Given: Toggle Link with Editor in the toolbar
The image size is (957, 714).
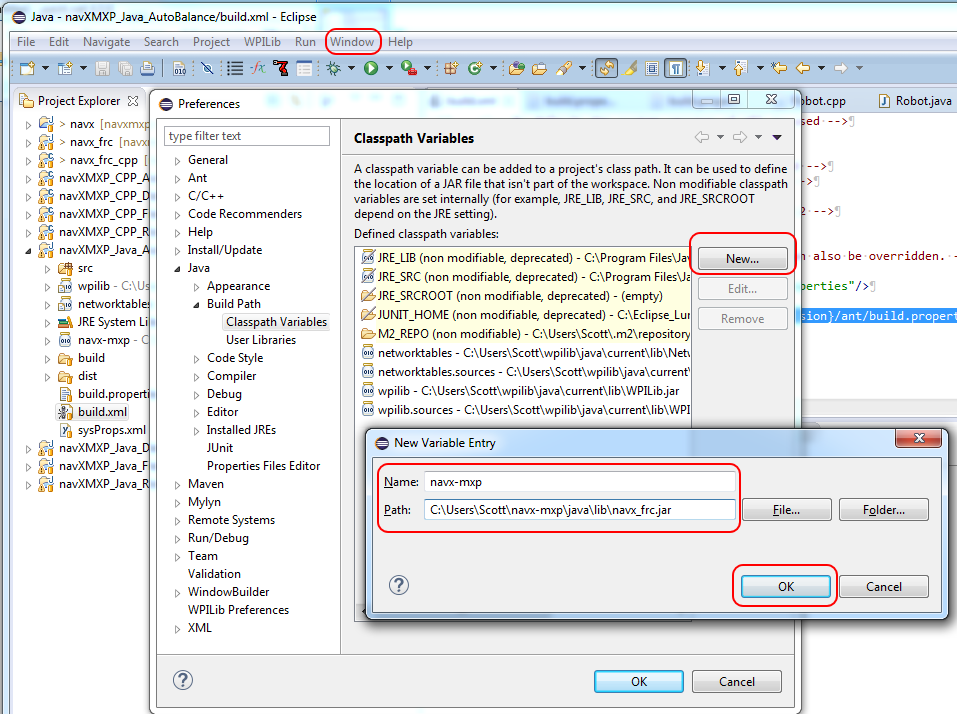Looking at the screenshot, I should point(605,67).
